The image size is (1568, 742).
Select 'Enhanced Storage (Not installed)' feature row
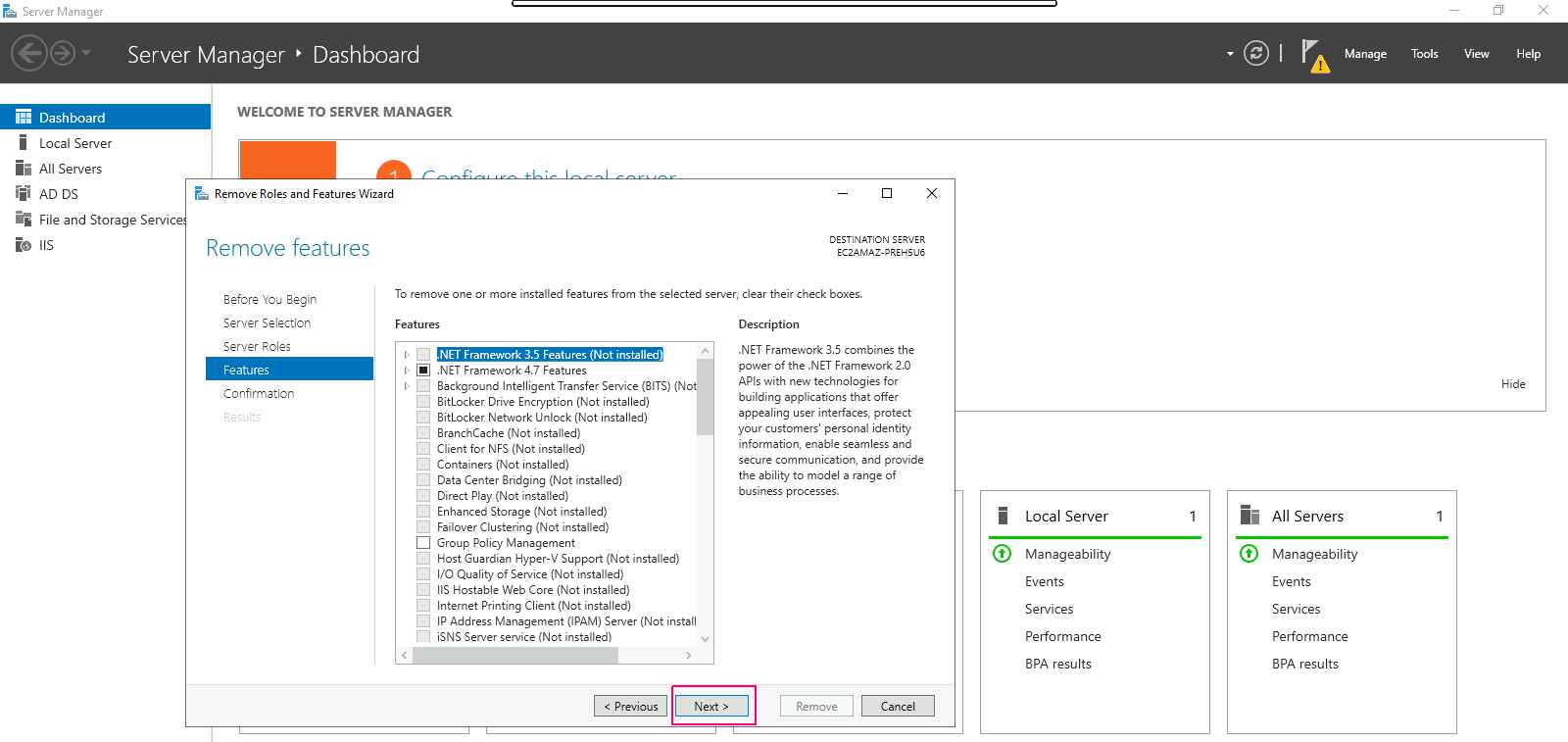click(521, 512)
